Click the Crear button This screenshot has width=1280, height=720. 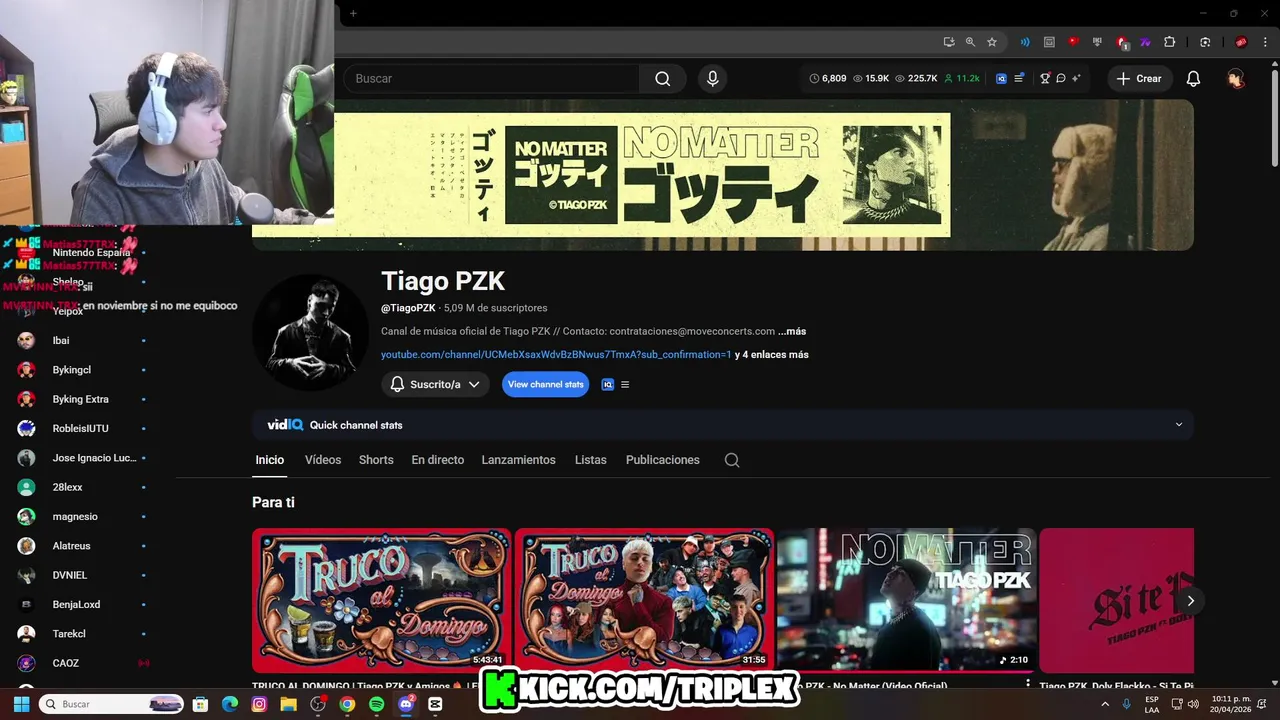(x=1139, y=79)
